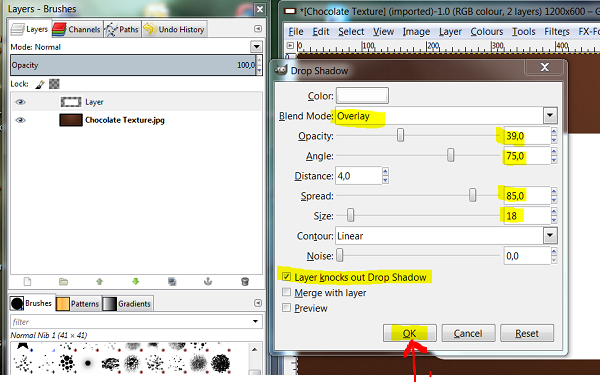The height and width of the screenshot is (382, 600).
Task: Click the Reset button
Action: pos(527,333)
